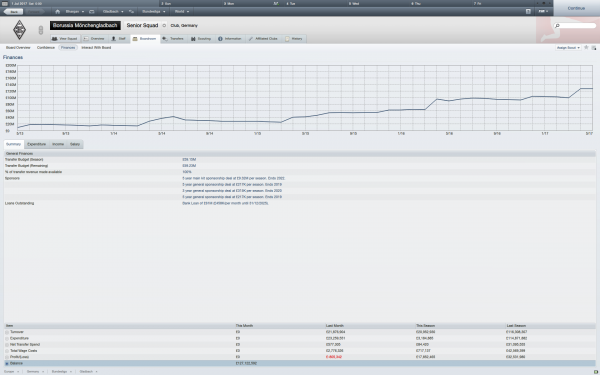Click the star bookmark icon
Screen dimensions: 600x375
(586, 47)
